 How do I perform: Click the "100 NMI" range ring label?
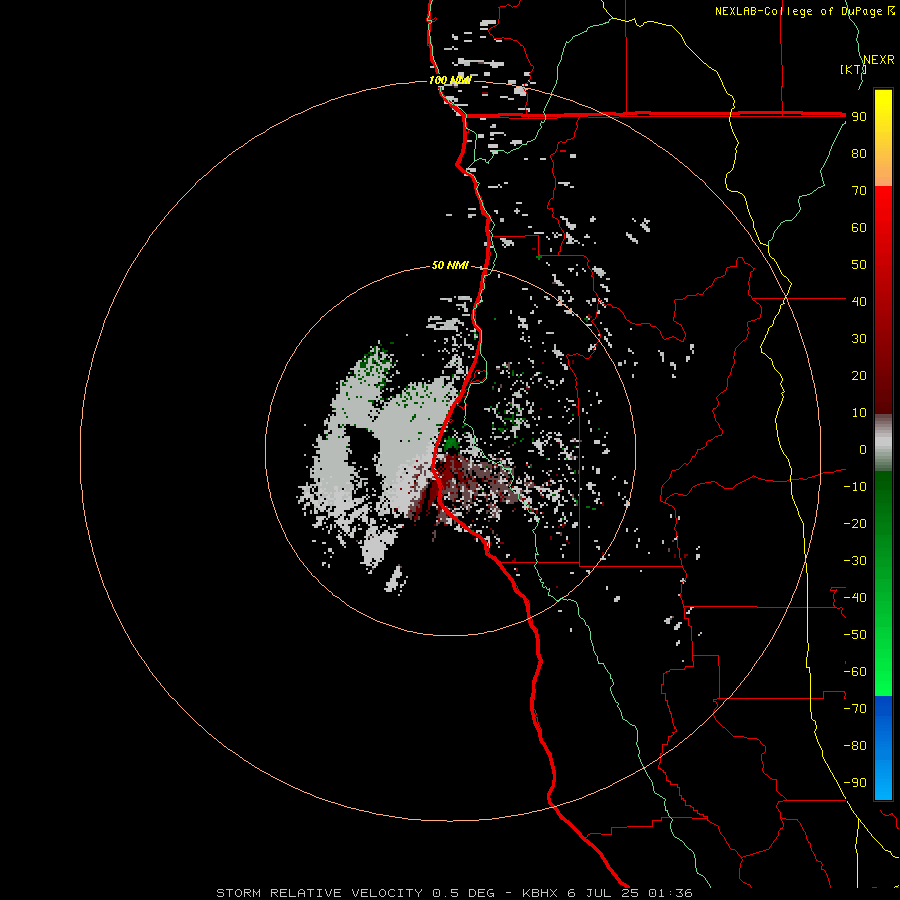click(x=450, y=80)
